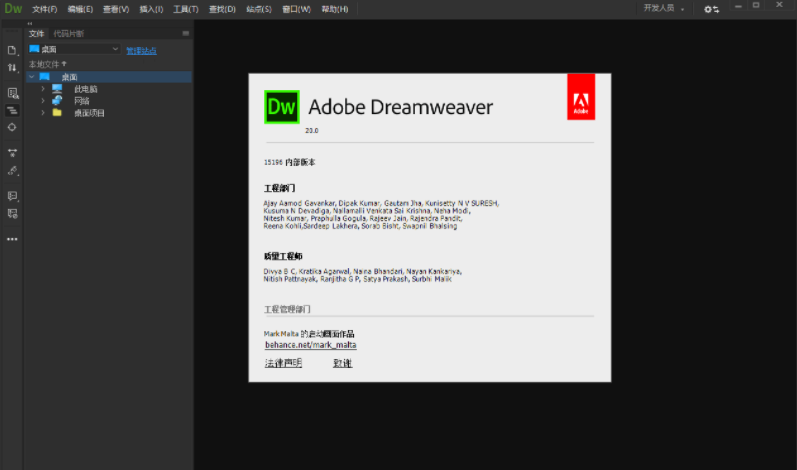
Task: Switch to the 代码片断 tab
Action: tap(69, 34)
